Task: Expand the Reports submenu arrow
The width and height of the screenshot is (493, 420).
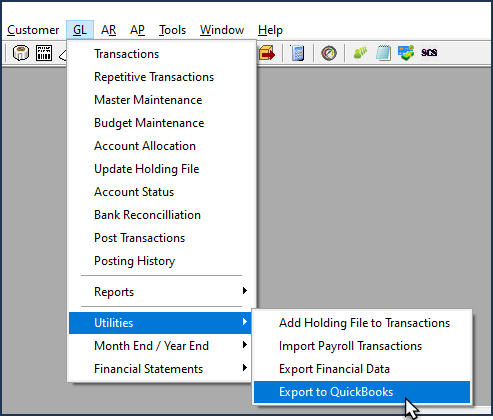Action: (x=245, y=291)
